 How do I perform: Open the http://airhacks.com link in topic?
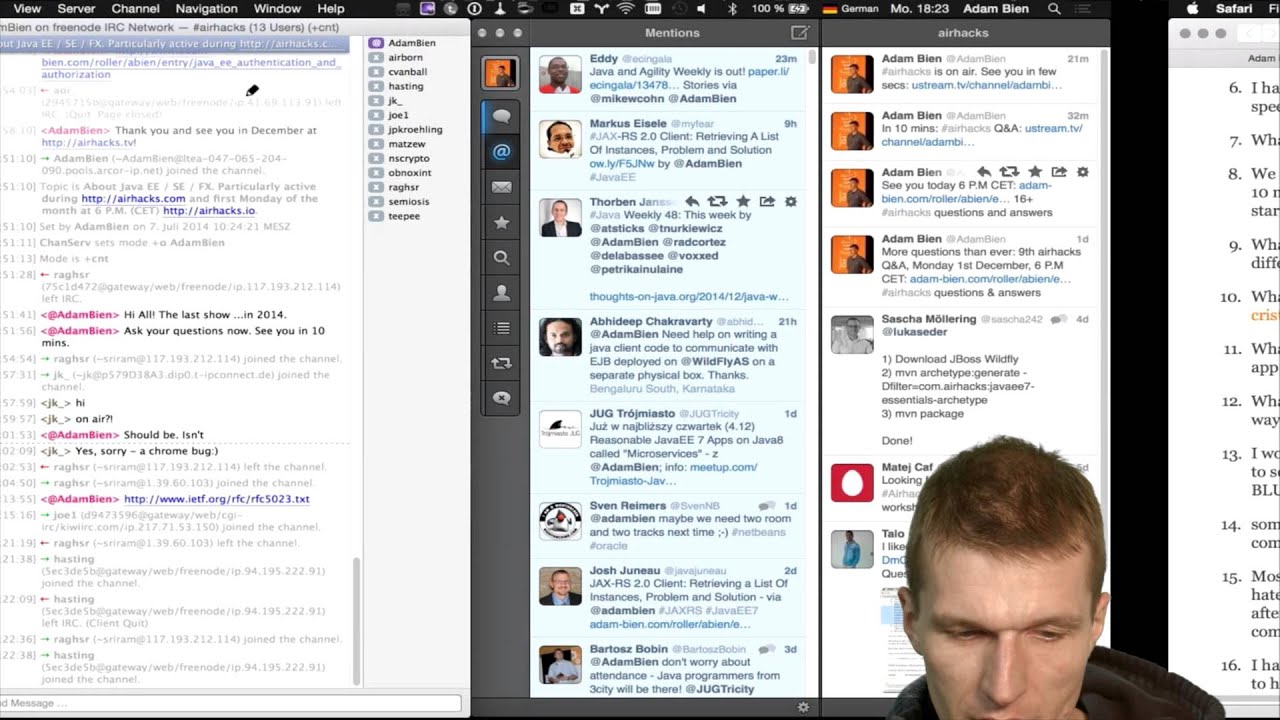[x=133, y=199]
